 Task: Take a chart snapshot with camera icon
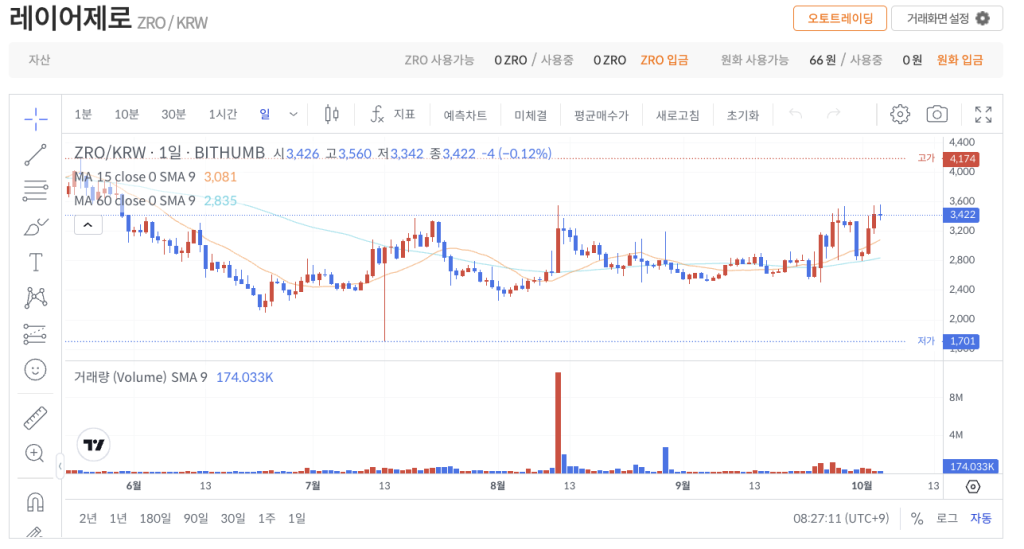[936, 114]
